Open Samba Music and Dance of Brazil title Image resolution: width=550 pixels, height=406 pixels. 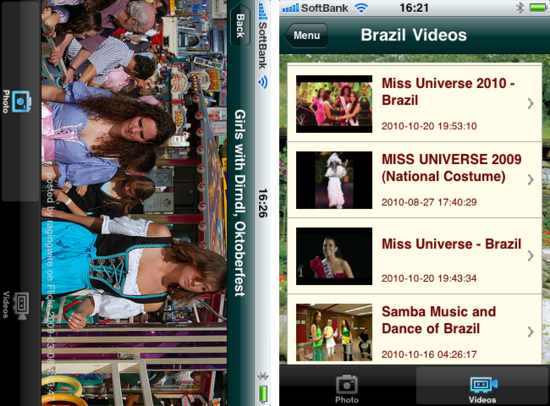point(439,320)
